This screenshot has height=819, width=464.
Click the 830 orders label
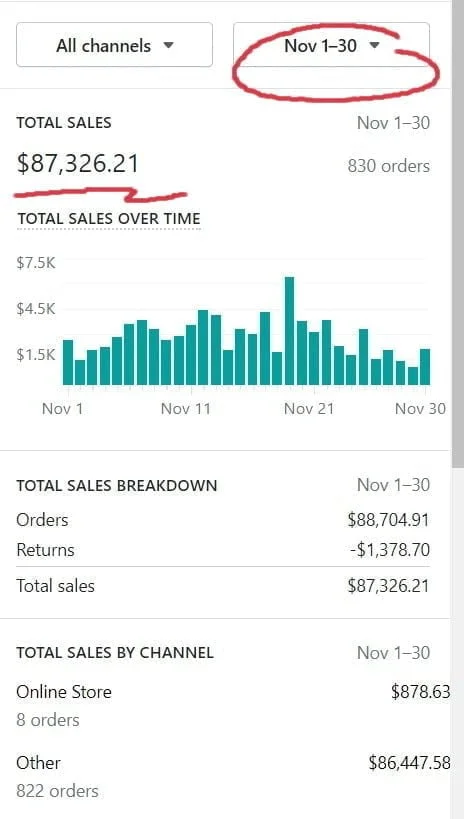click(389, 166)
